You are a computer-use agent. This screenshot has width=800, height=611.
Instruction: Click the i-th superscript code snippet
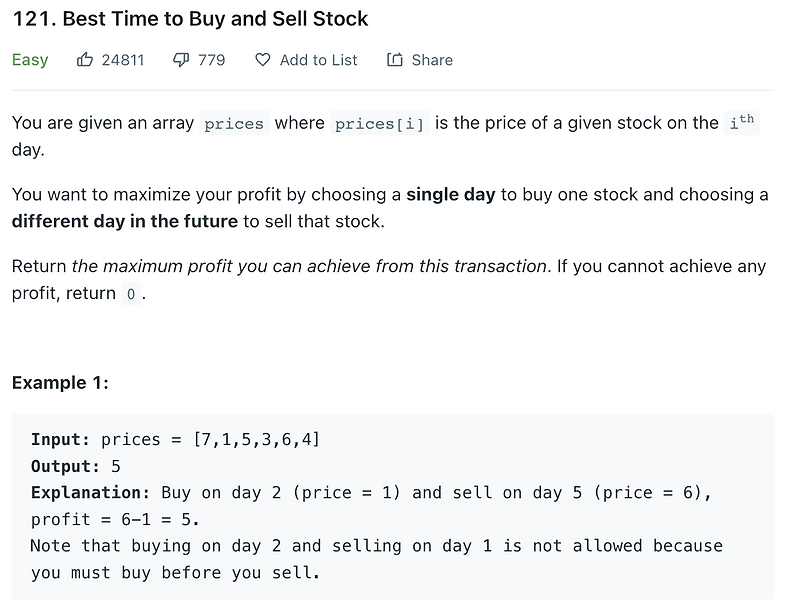(x=741, y=122)
